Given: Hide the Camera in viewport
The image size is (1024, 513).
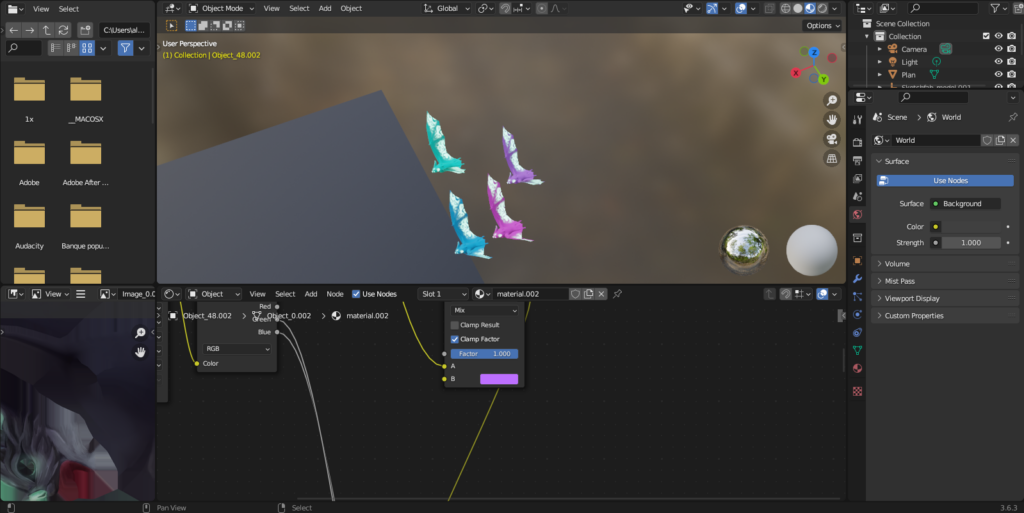Looking at the screenshot, I should pos(998,49).
